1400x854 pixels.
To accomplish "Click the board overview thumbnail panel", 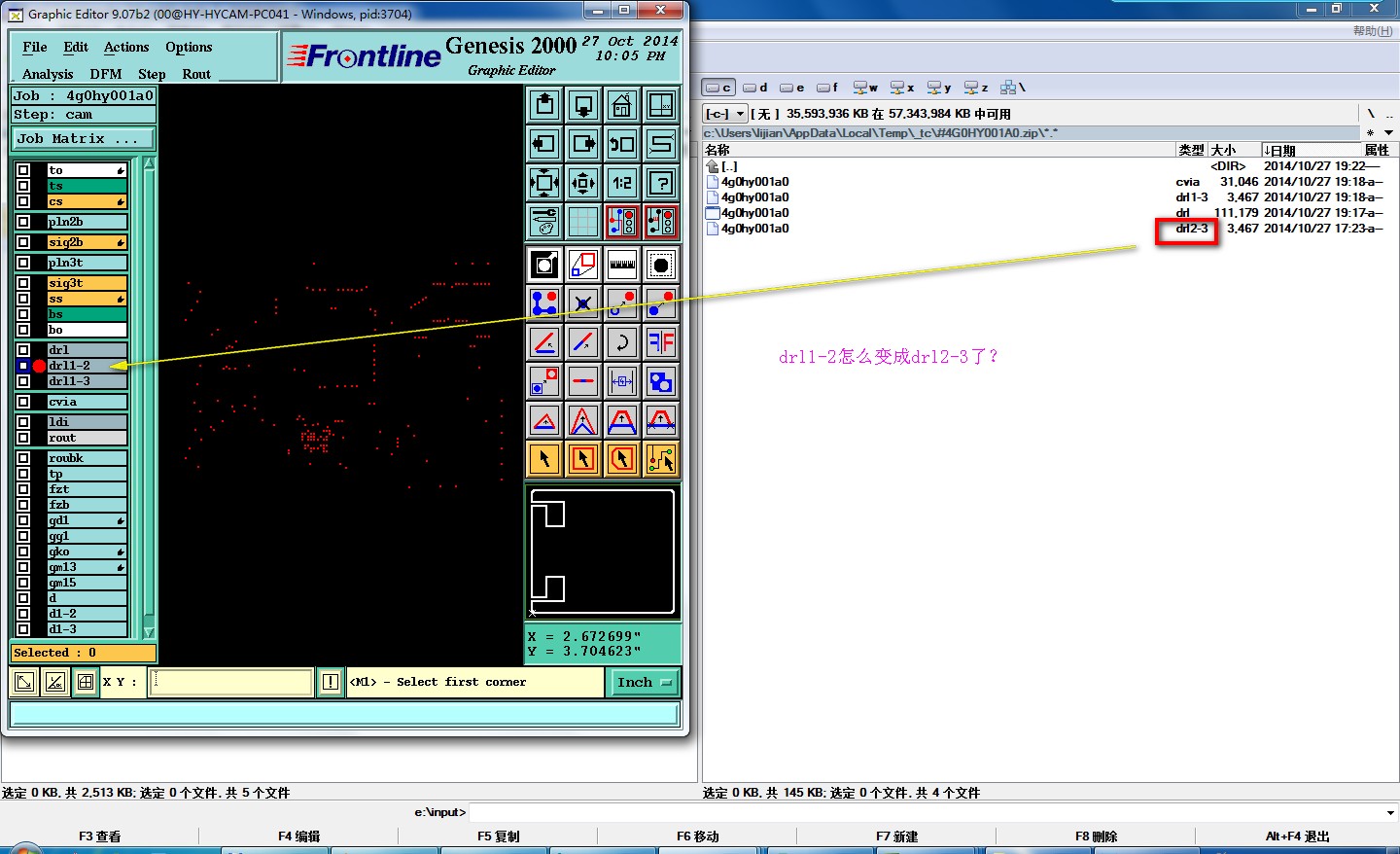I will [x=603, y=552].
